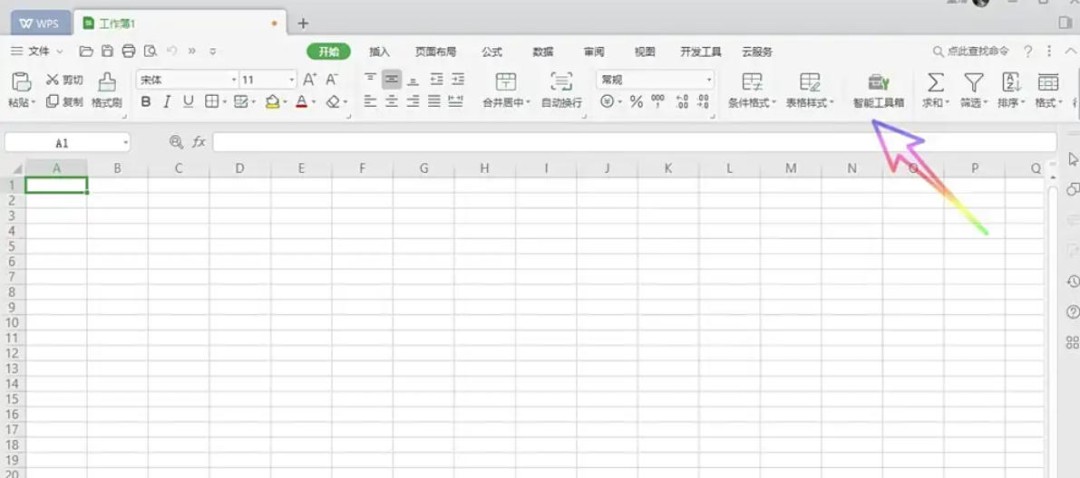
Task: Switch to the 插入 ribbon tab
Action: pyautogui.click(x=380, y=52)
